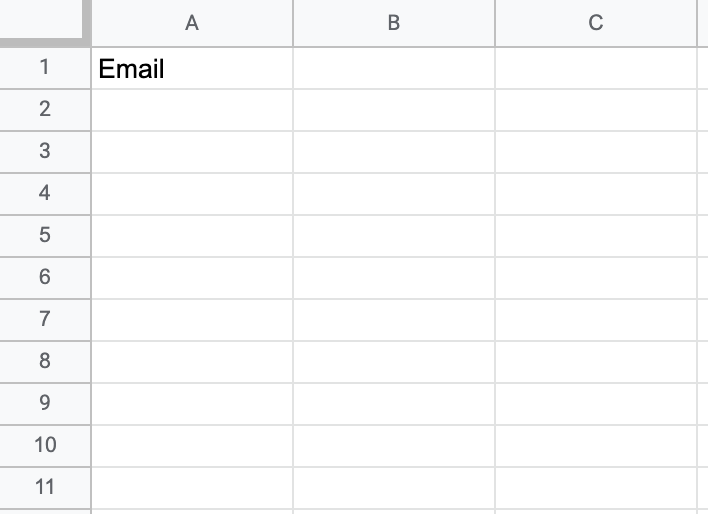Select cell C6

coord(596,278)
